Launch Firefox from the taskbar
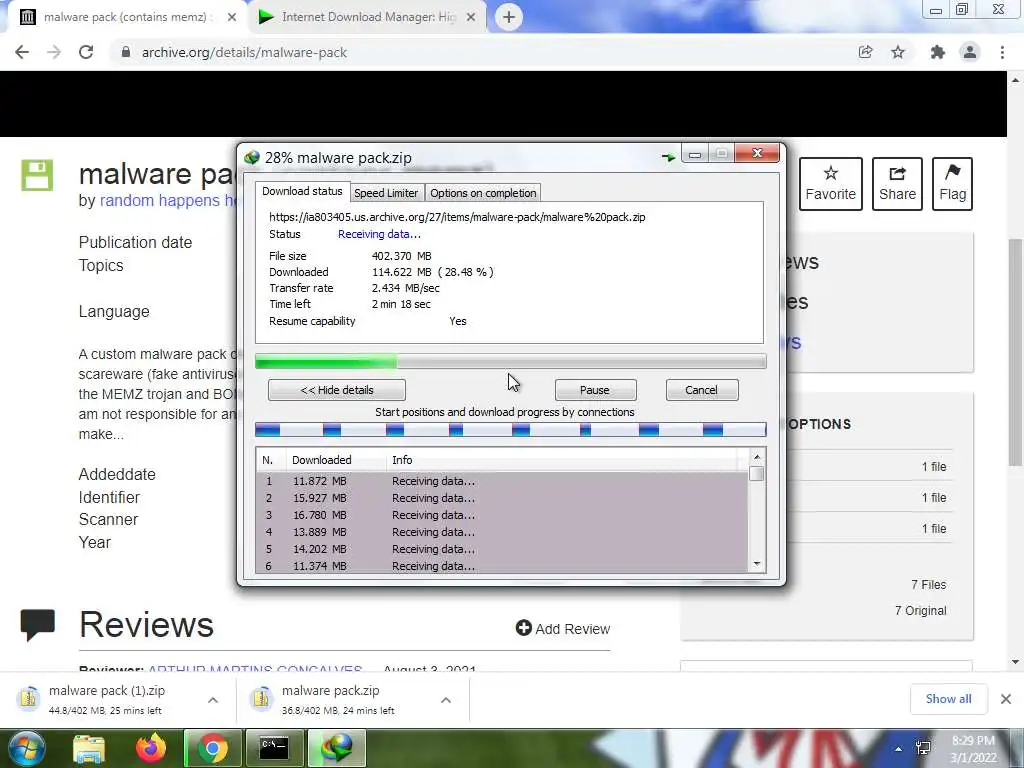The width and height of the screenshot is (1024, 768). point(151,748)
